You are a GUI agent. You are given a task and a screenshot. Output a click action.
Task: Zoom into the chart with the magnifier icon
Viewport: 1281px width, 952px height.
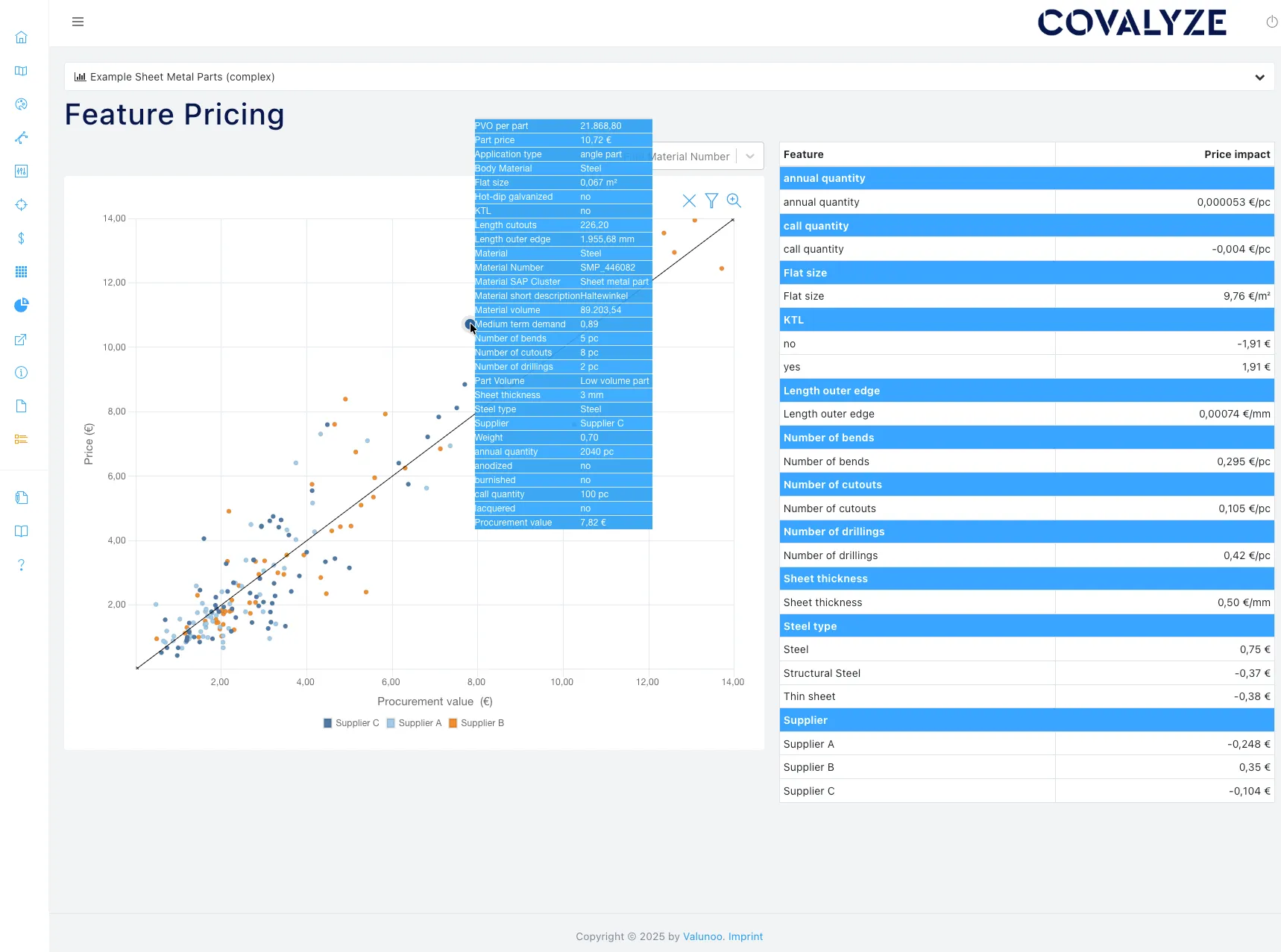pos(734,201)
